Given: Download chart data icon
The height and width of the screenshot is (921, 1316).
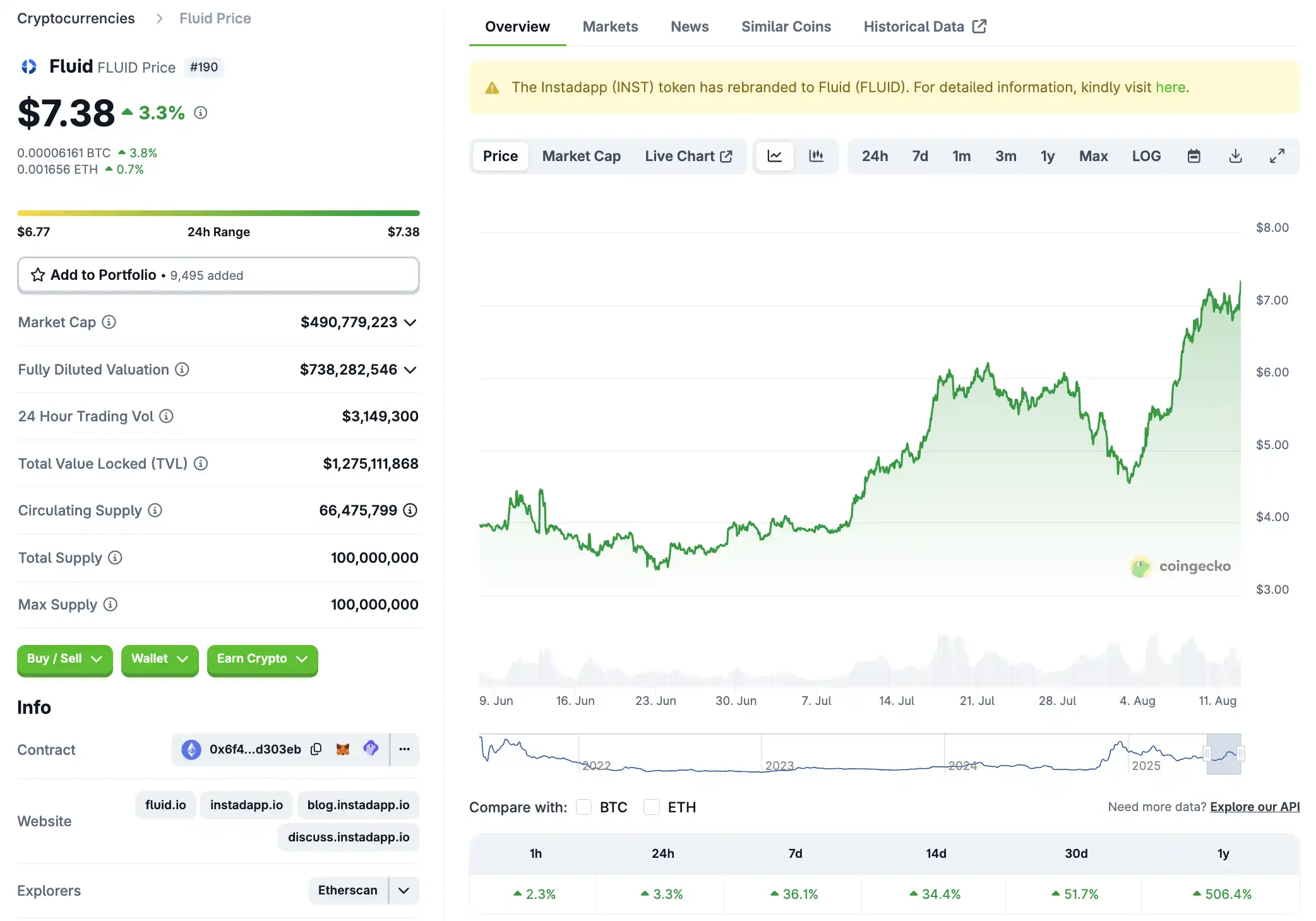Looking at the screenshot, I should point(1235,156).
